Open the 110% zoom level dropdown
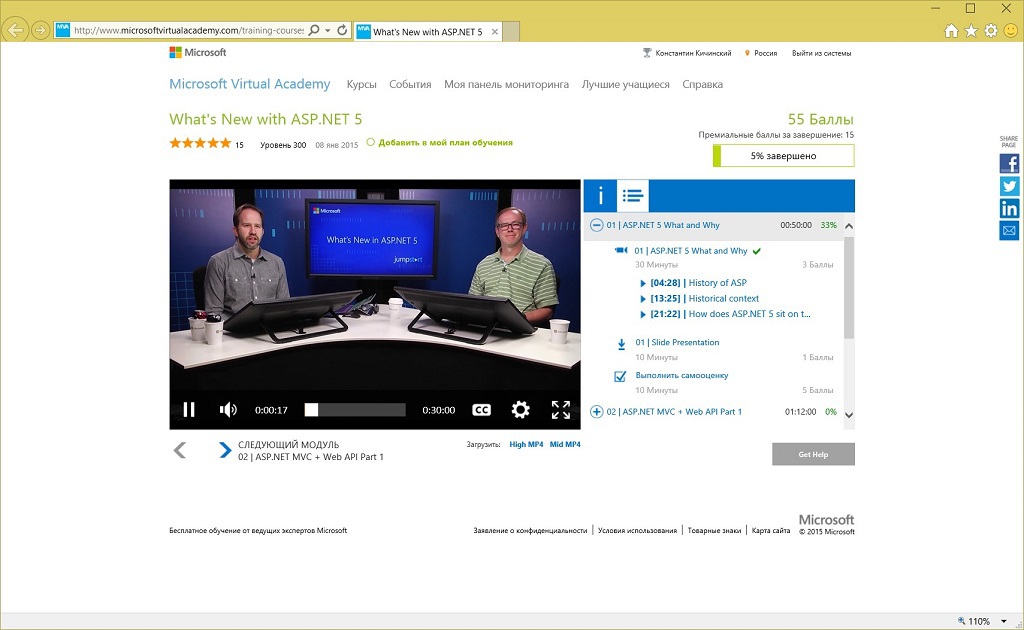 click(1003, 622)
